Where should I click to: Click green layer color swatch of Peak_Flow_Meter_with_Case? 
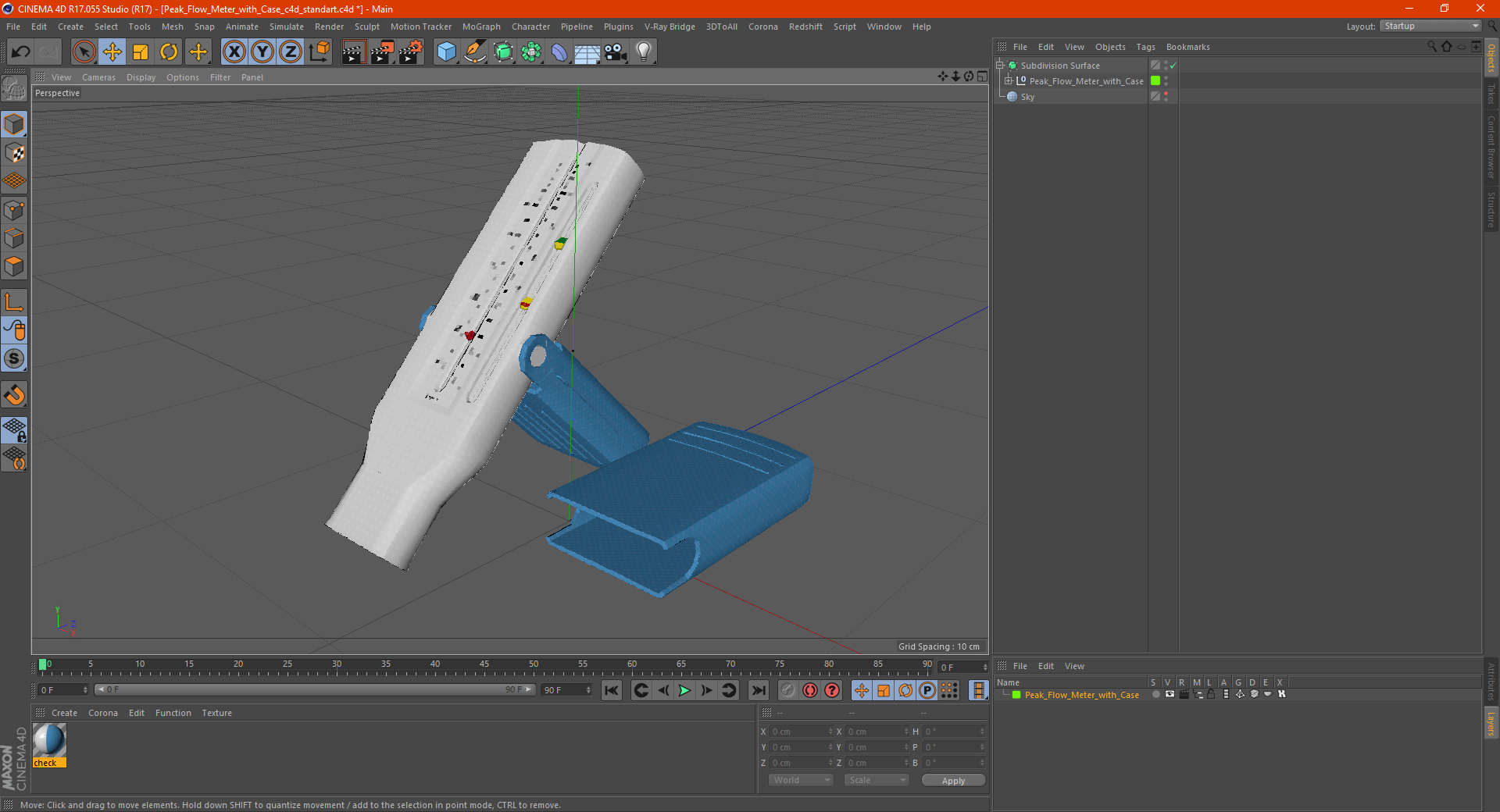(x=1155, y=80)
